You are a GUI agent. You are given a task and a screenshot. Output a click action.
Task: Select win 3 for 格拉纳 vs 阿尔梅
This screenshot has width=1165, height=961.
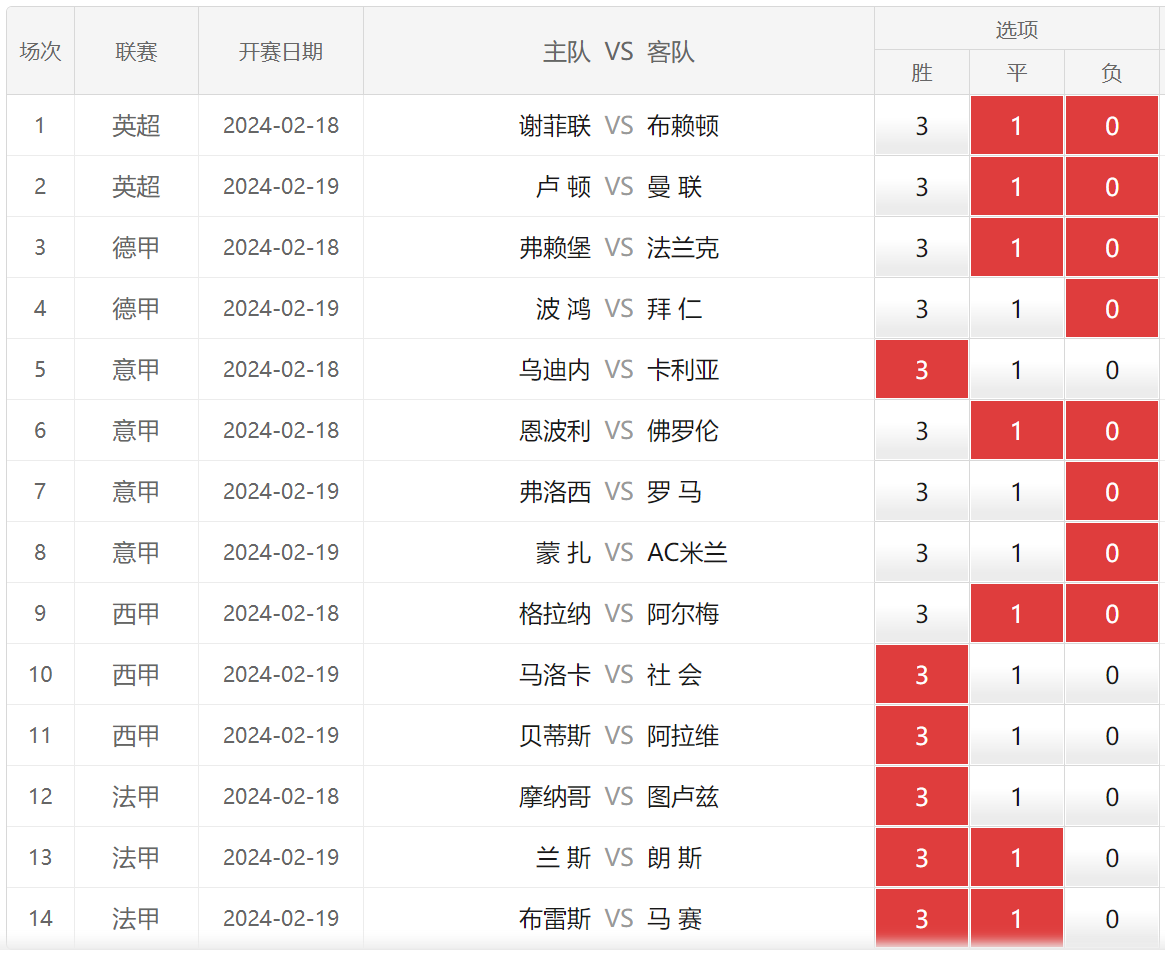click(921, 613)
